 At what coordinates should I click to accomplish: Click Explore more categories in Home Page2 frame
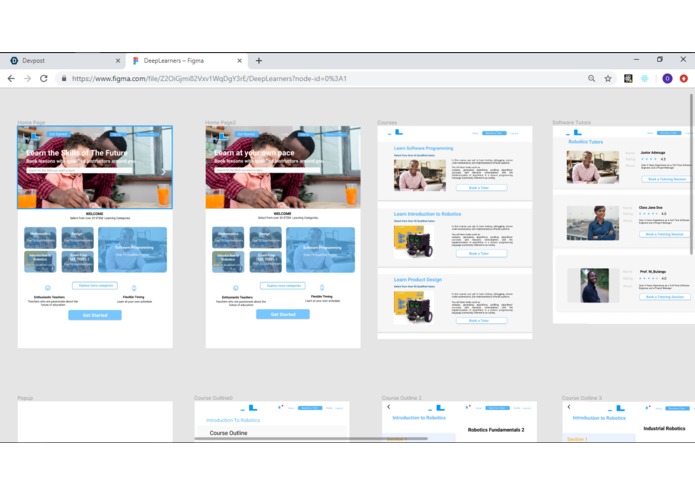pos(283,285)
